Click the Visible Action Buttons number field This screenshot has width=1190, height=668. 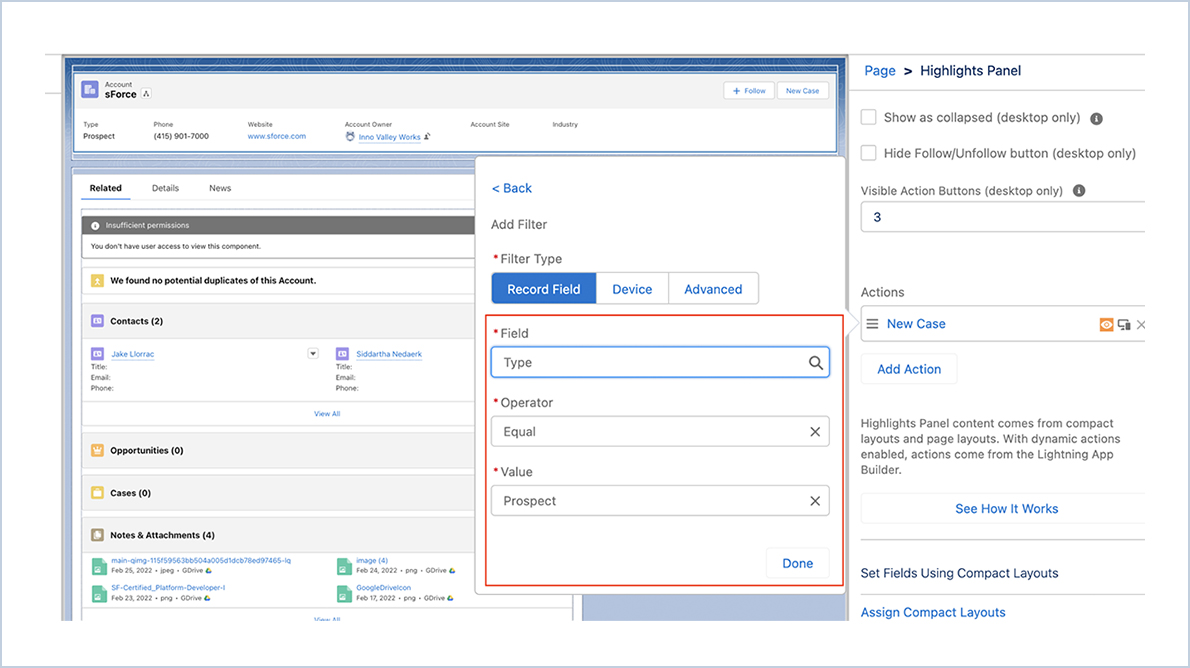[1002, 216]
